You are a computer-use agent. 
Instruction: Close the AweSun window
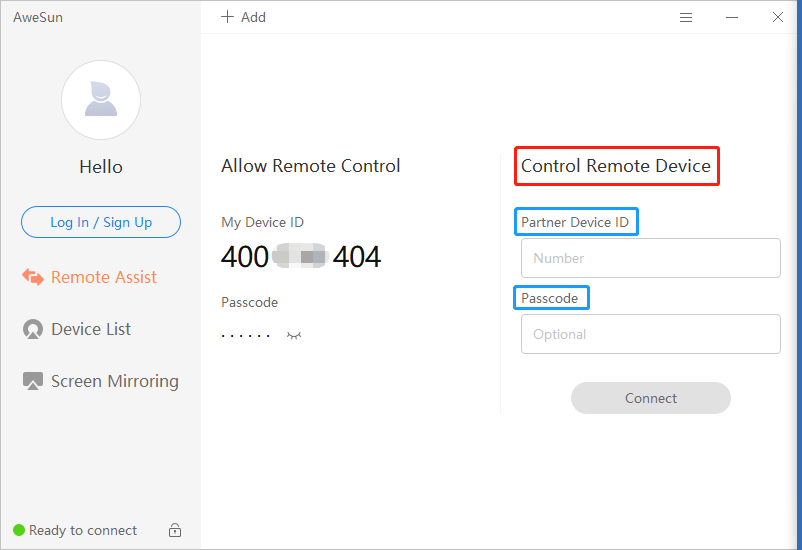[778, 17]
